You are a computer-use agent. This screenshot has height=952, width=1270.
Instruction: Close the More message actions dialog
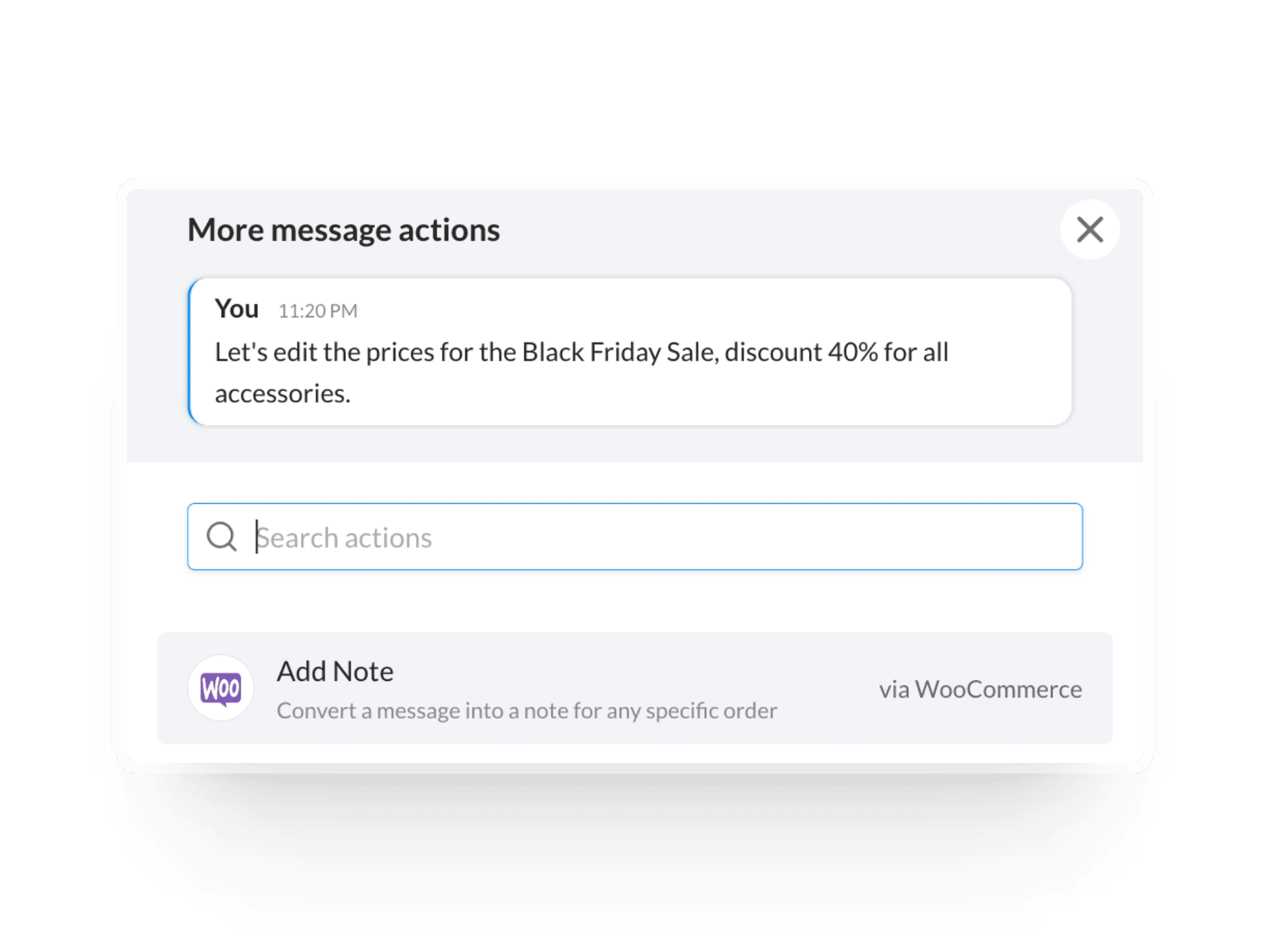point(1089,229)
